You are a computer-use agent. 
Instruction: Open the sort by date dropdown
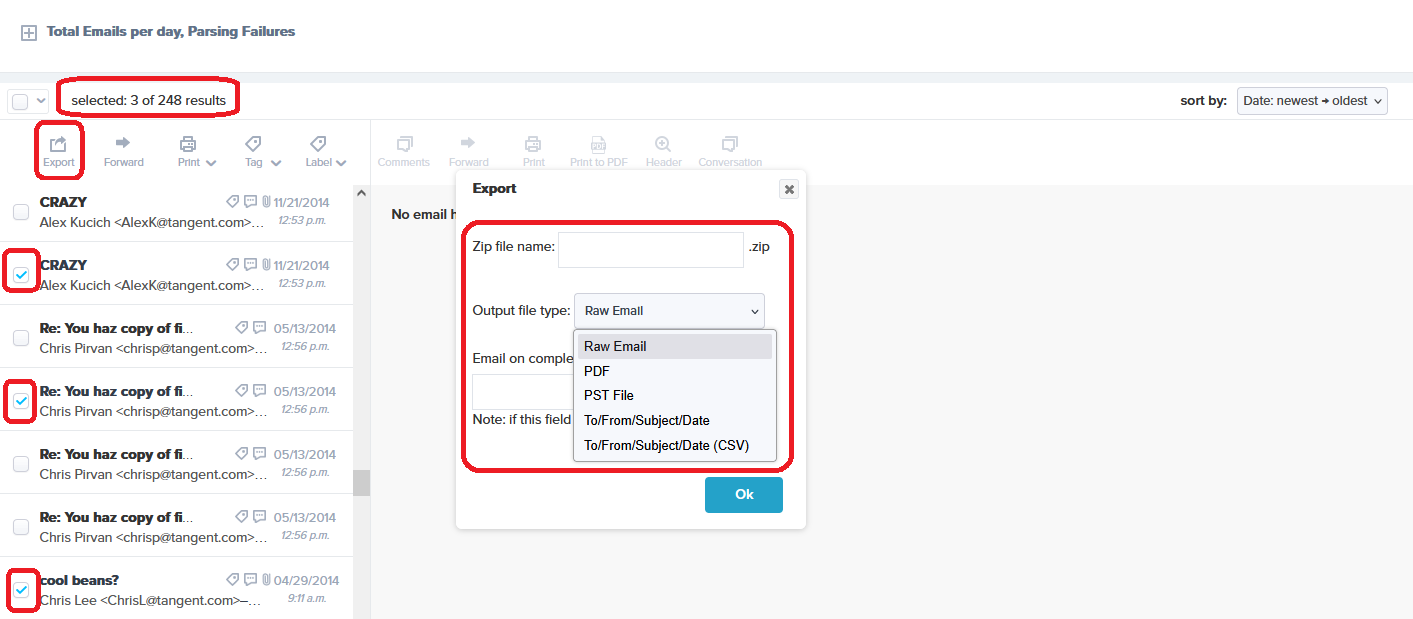(1312, 101)
